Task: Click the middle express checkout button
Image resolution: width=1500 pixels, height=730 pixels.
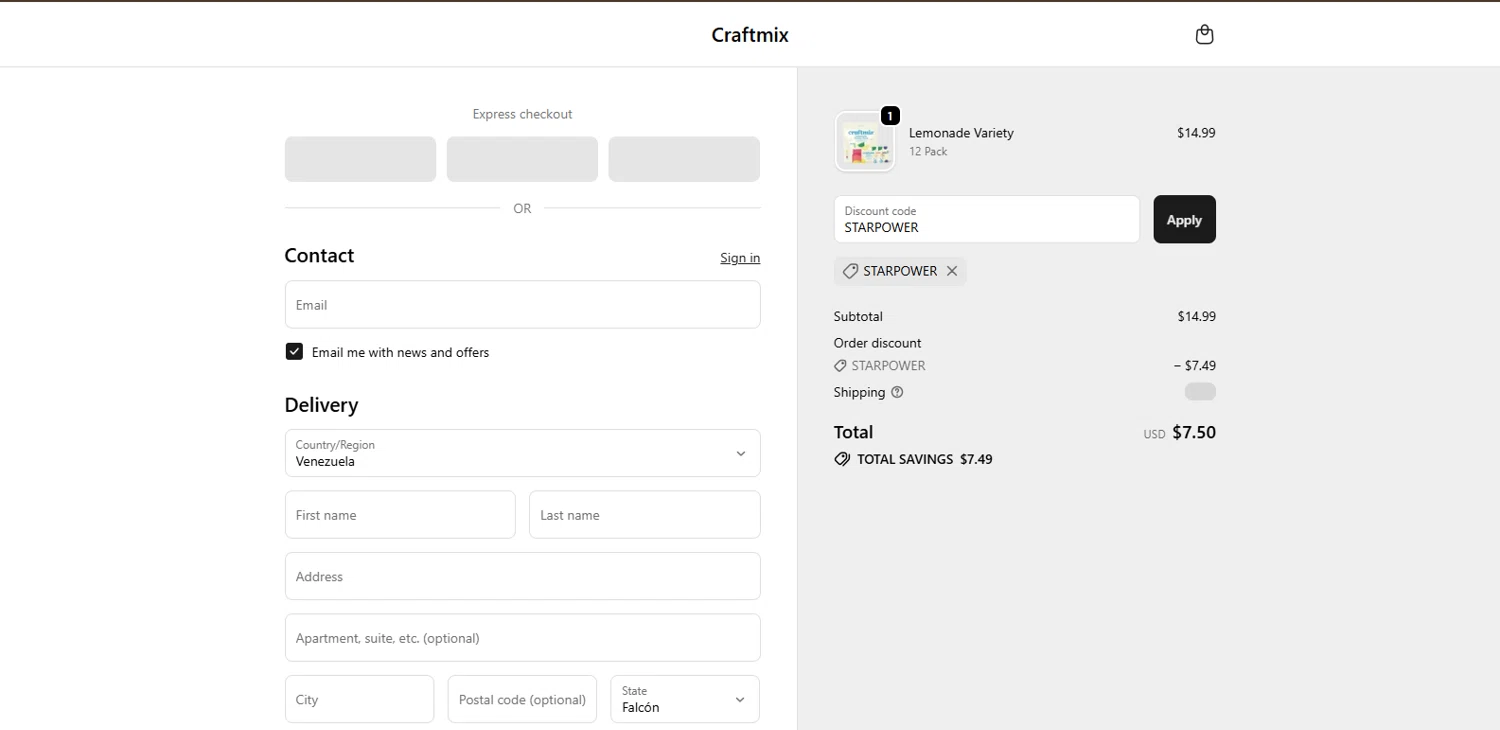Action: pos(522,159)
